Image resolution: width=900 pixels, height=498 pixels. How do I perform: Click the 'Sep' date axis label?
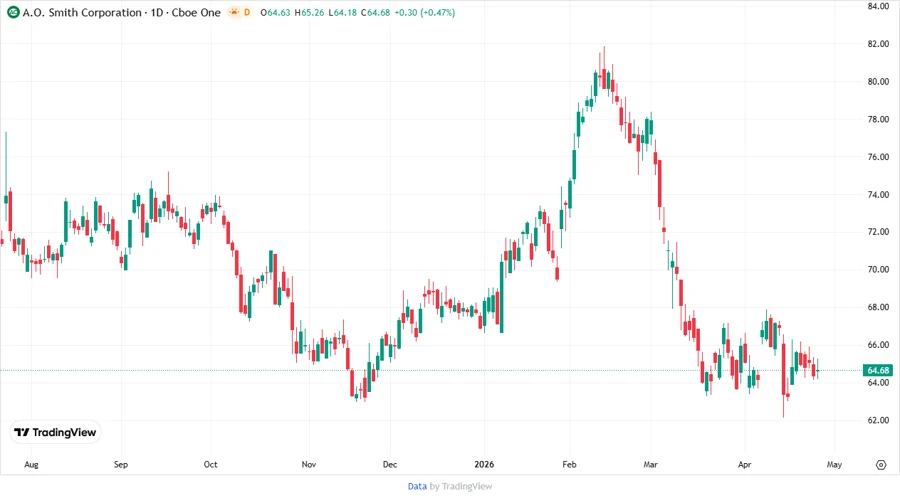(x=121, y=464)
